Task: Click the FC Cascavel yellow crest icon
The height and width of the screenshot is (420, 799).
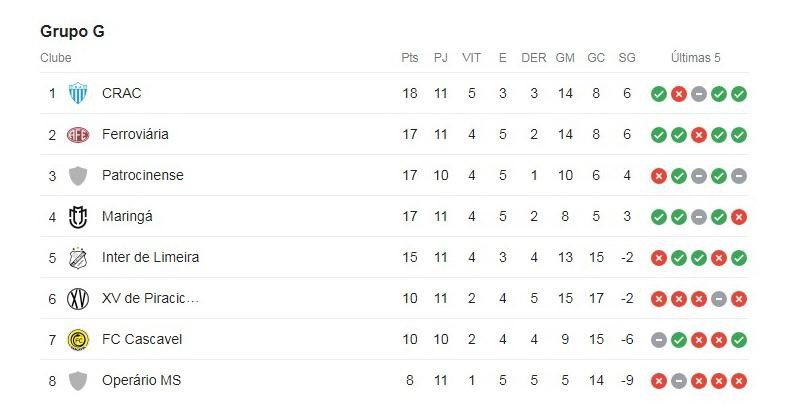Action: coord(78,340)
